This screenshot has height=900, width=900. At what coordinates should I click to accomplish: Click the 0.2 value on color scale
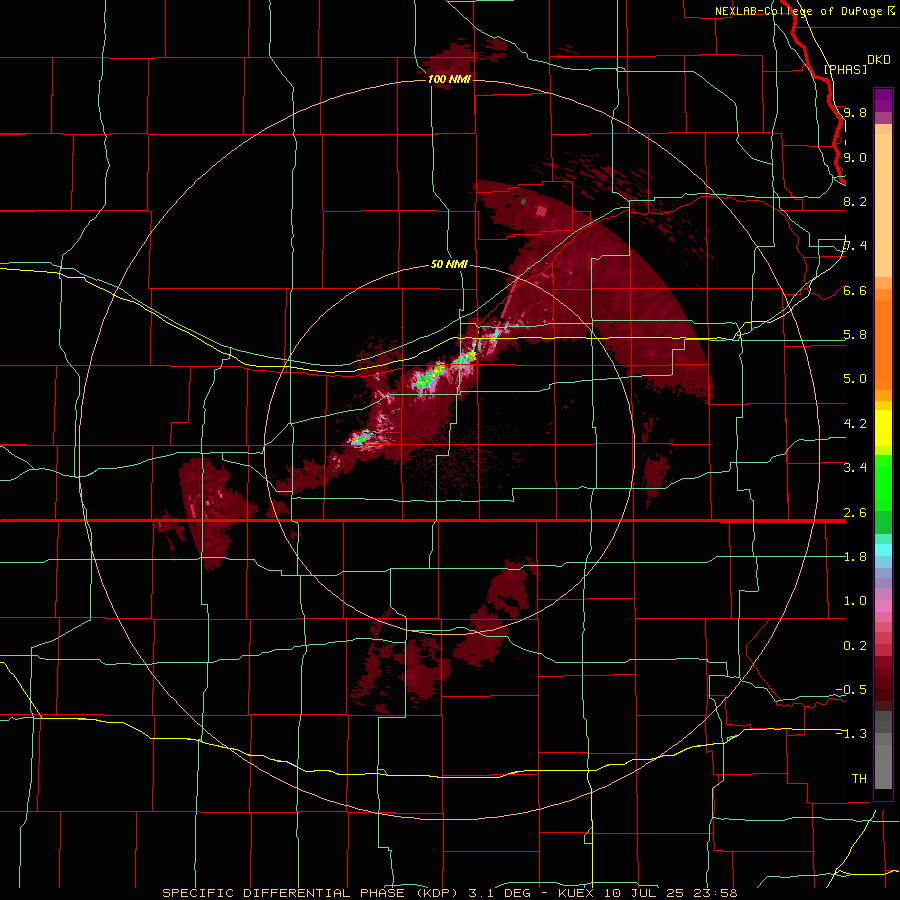pos(855,646)
